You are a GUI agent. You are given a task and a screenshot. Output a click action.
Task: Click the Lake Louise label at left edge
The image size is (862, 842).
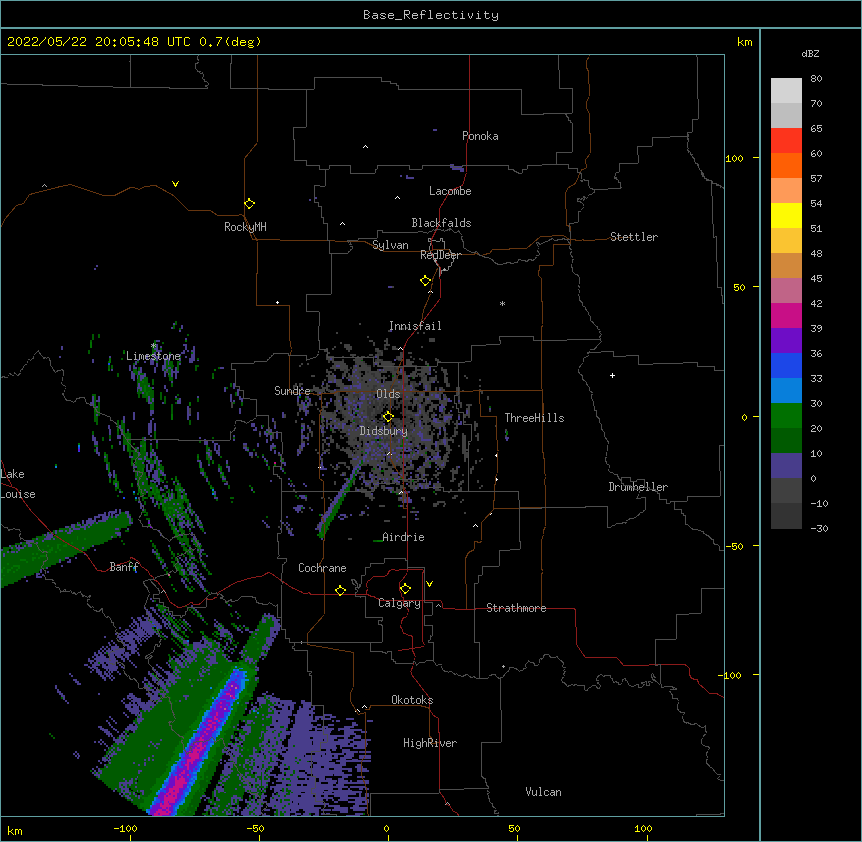(18, 484)
